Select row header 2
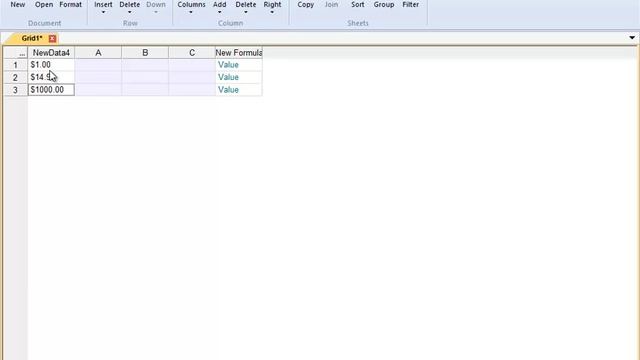 coord(16,78)
